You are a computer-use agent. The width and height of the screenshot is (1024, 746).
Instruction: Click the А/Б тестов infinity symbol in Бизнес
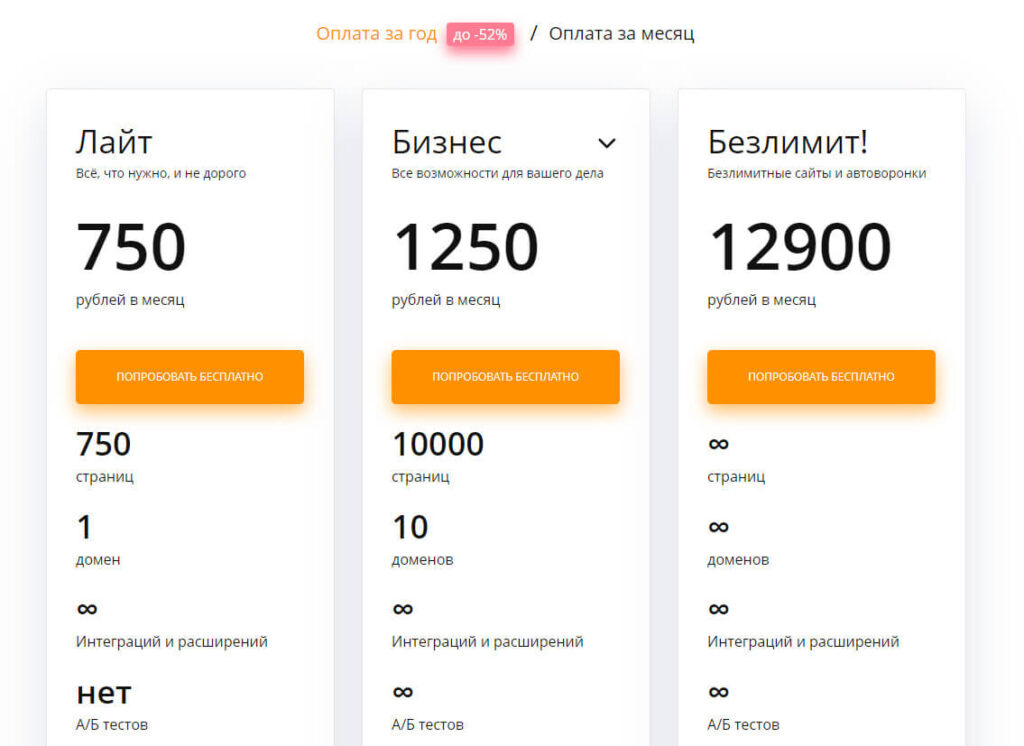tap(402, 691)
